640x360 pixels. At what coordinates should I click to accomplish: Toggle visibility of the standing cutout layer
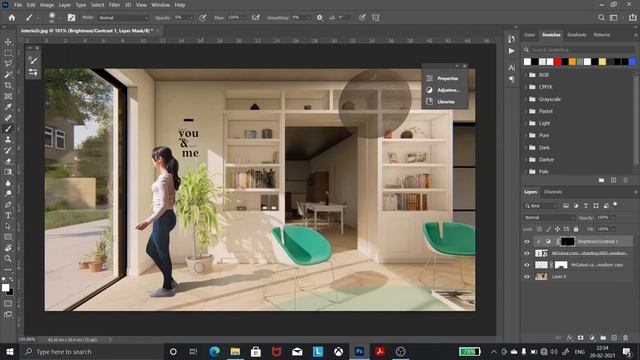click(x=527, y=253)
